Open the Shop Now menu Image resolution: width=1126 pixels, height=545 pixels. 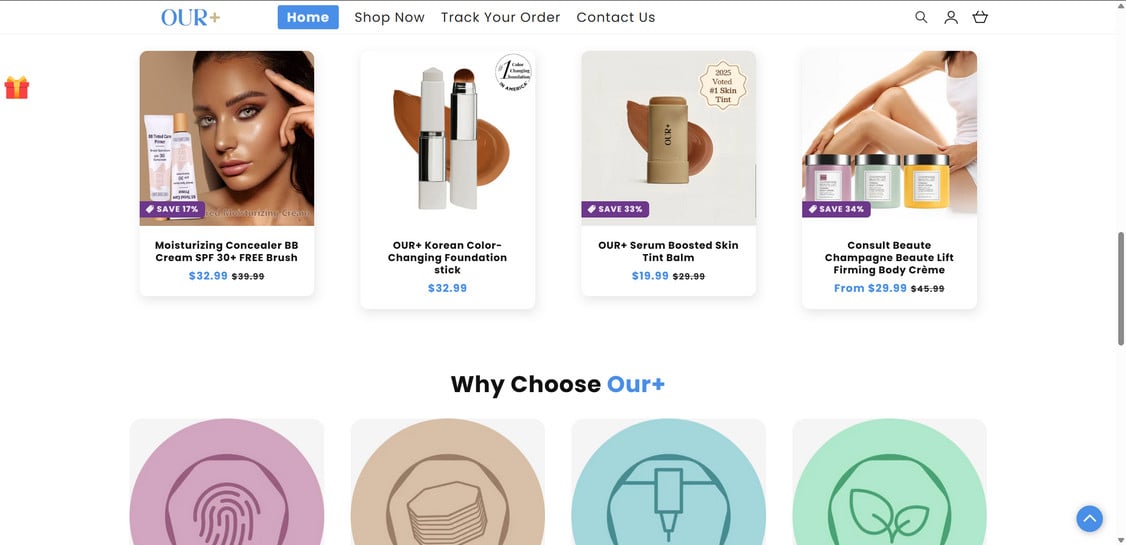(389, 17)
